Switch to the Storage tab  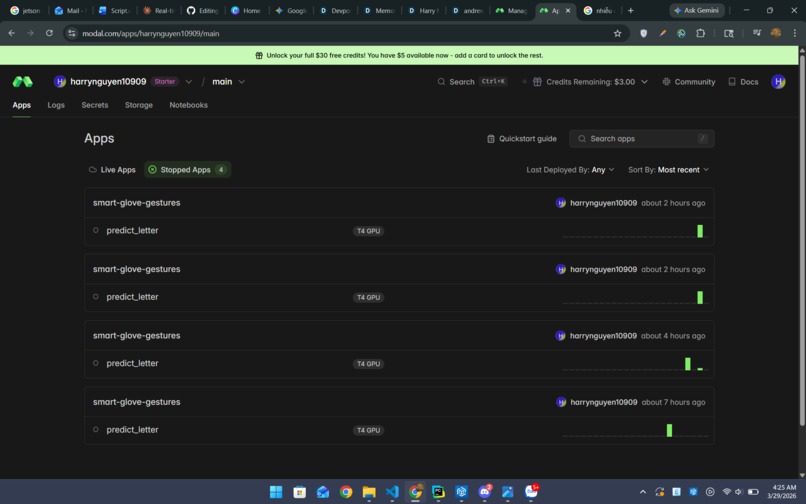[139, 105]
